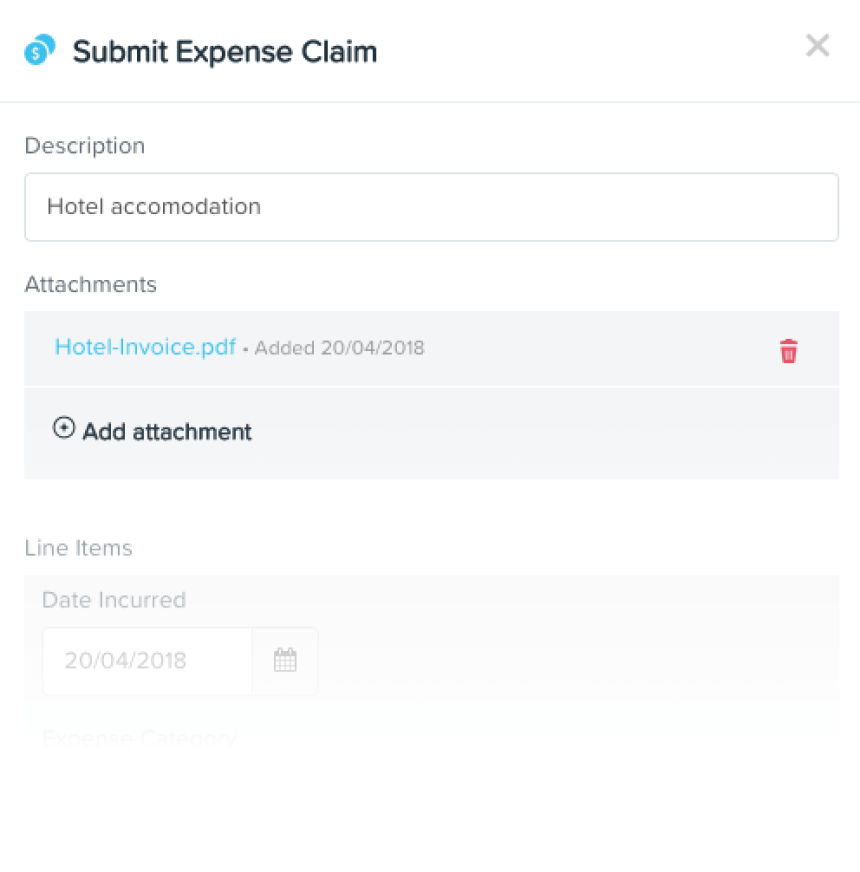Click the Description input field
Screen dimensions: 860x872
pyautogui.click(x=431, y=207)
